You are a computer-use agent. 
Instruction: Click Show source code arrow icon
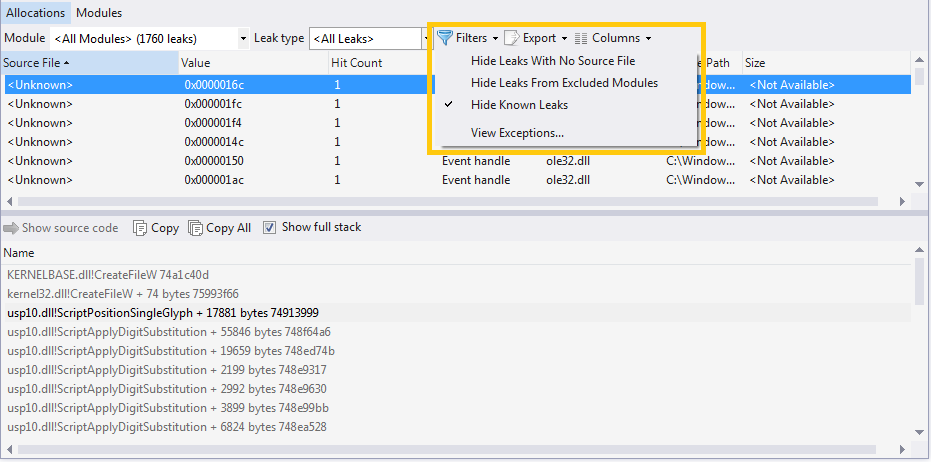pyautogui.click(x=12, y=228)
